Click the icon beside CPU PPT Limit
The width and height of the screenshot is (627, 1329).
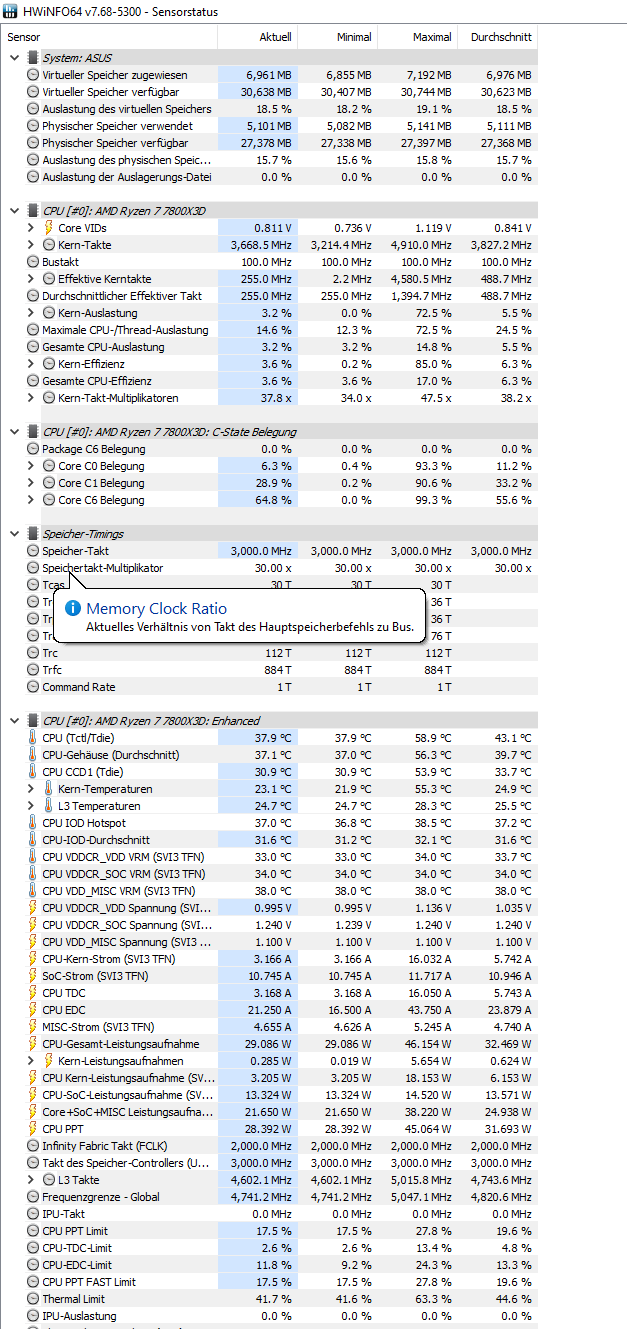33,1231
